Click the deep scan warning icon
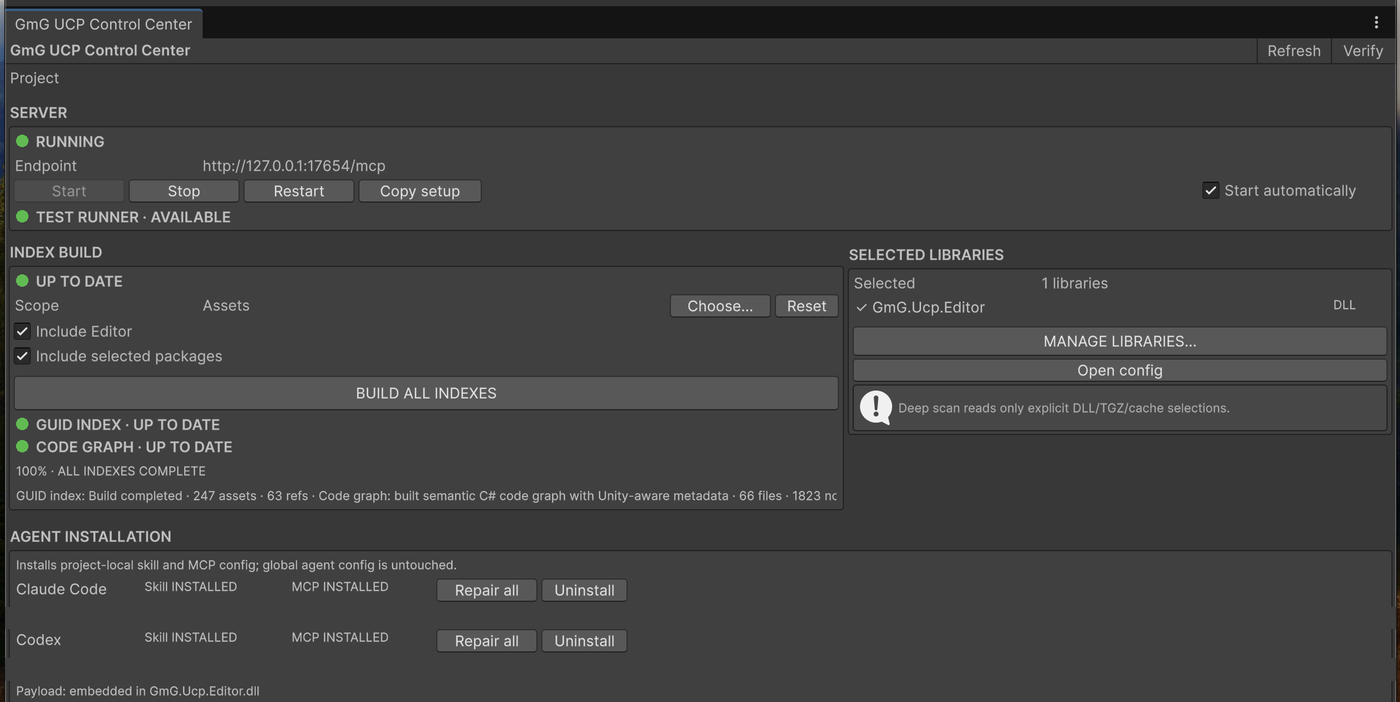Viewport: 1400px width, 702px height. [876, 407]
